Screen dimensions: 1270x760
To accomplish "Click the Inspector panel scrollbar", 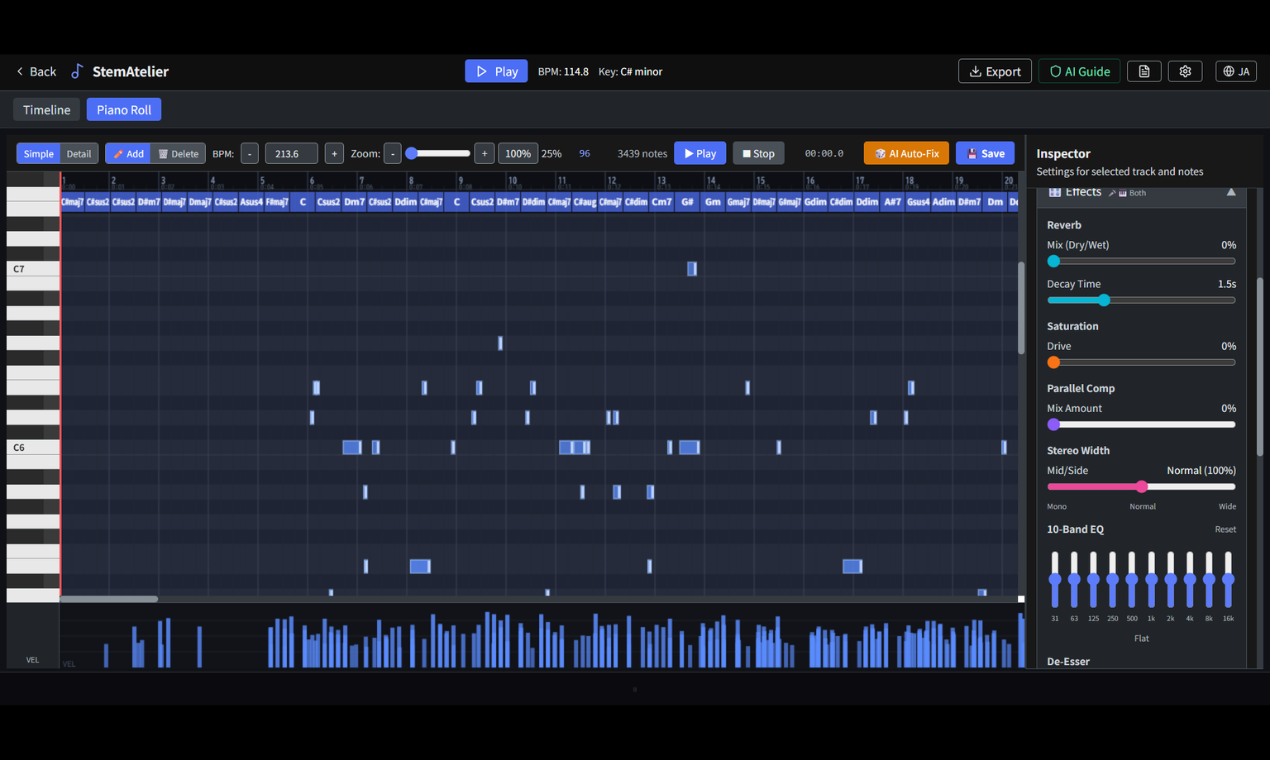I will [x=1260, y=365].
